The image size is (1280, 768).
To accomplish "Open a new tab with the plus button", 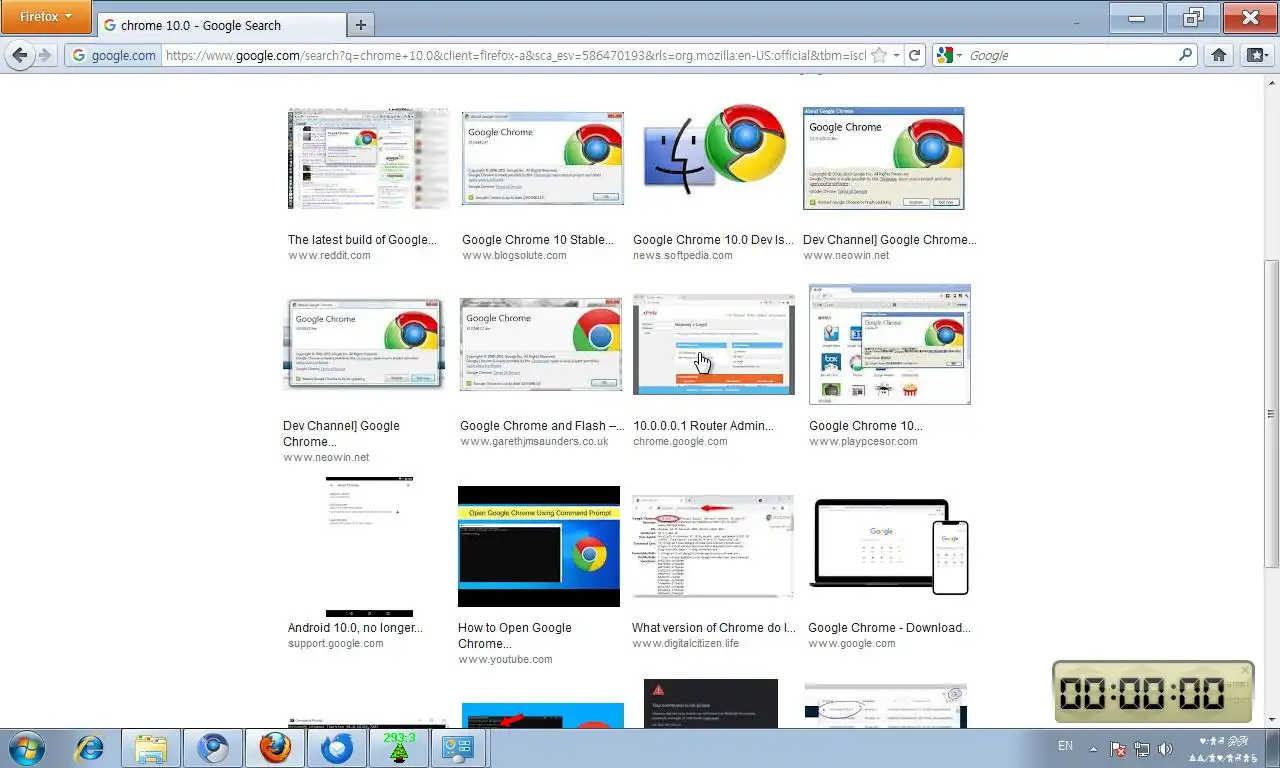I will pyautogui.click(x=360, y=25).
